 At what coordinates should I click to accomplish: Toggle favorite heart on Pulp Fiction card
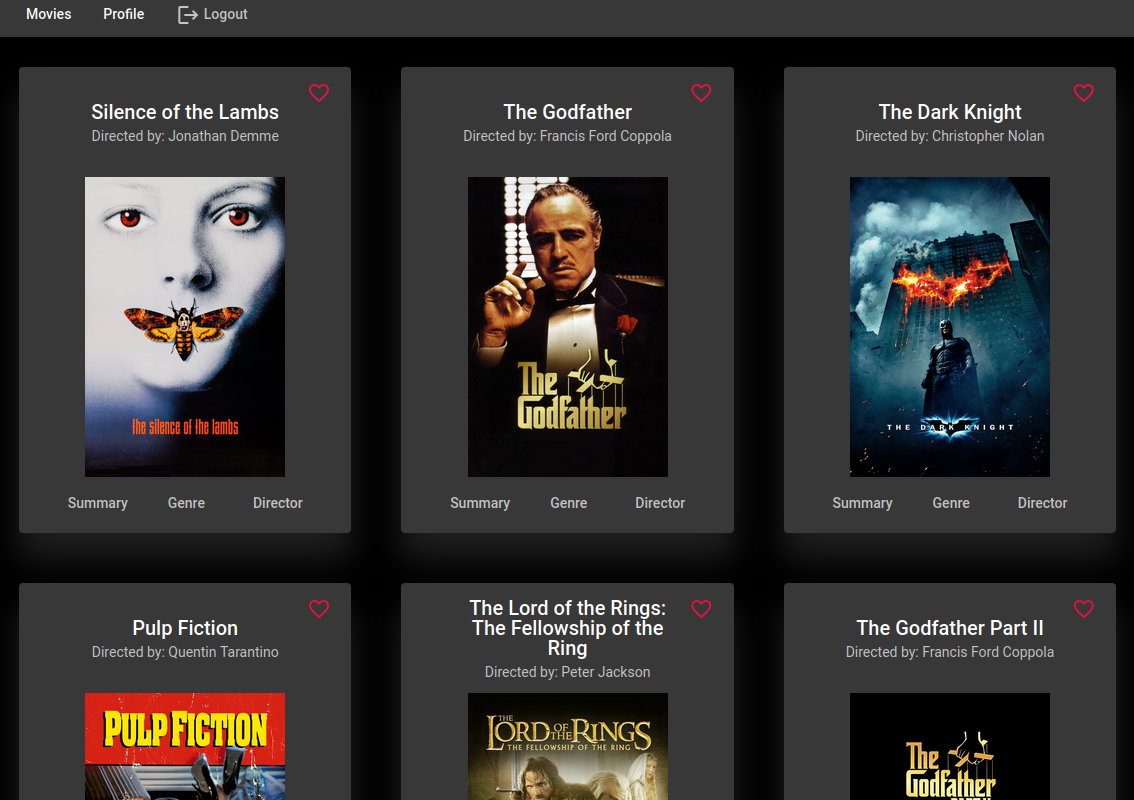click(319, 608)
